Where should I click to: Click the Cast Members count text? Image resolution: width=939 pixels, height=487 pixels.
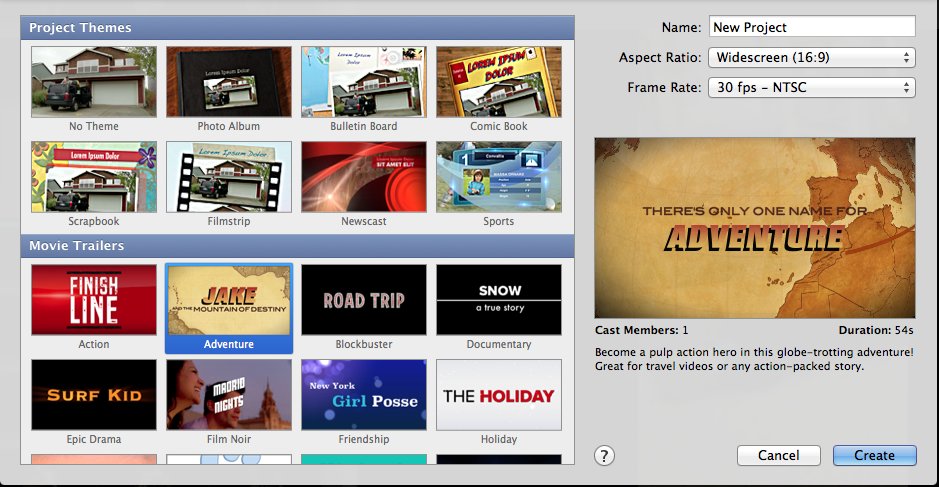coord(641,330)
